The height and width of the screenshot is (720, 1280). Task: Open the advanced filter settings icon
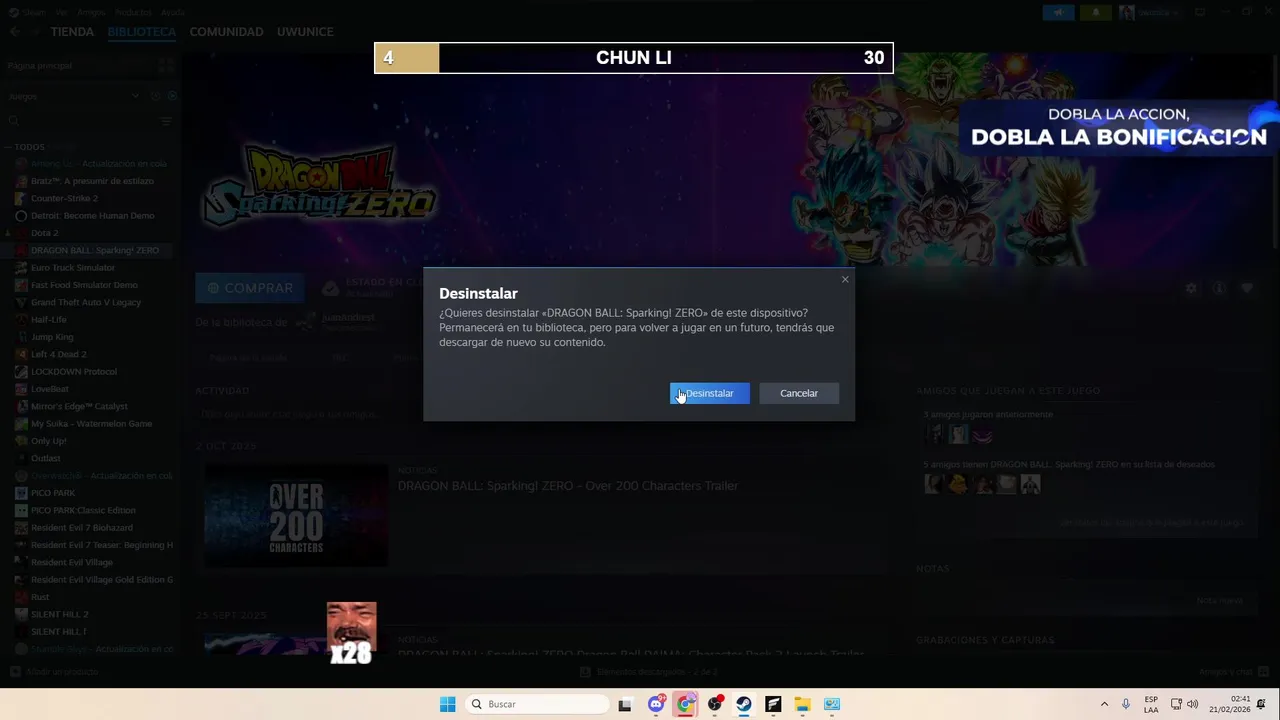tap(167, 121)
